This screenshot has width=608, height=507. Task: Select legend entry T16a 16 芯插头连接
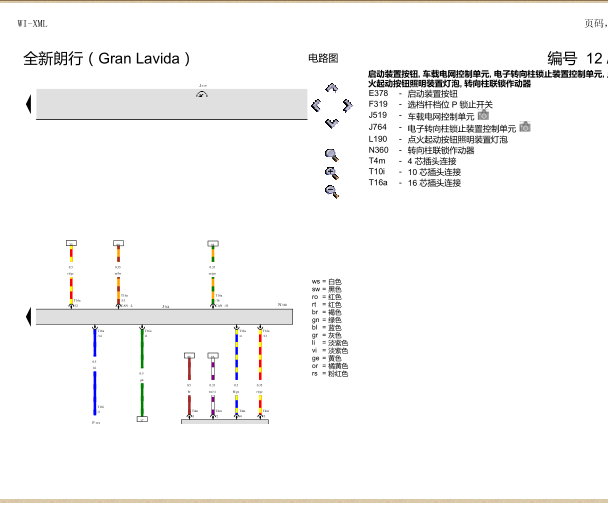click(415, 183)
